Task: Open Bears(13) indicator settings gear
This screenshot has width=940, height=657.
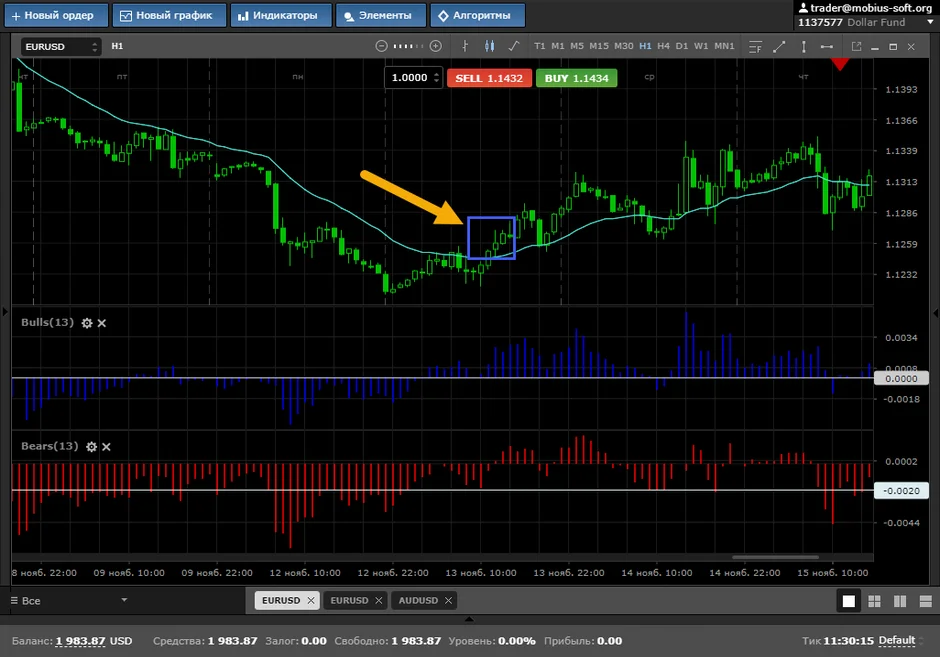Action: tap(91, 447)
